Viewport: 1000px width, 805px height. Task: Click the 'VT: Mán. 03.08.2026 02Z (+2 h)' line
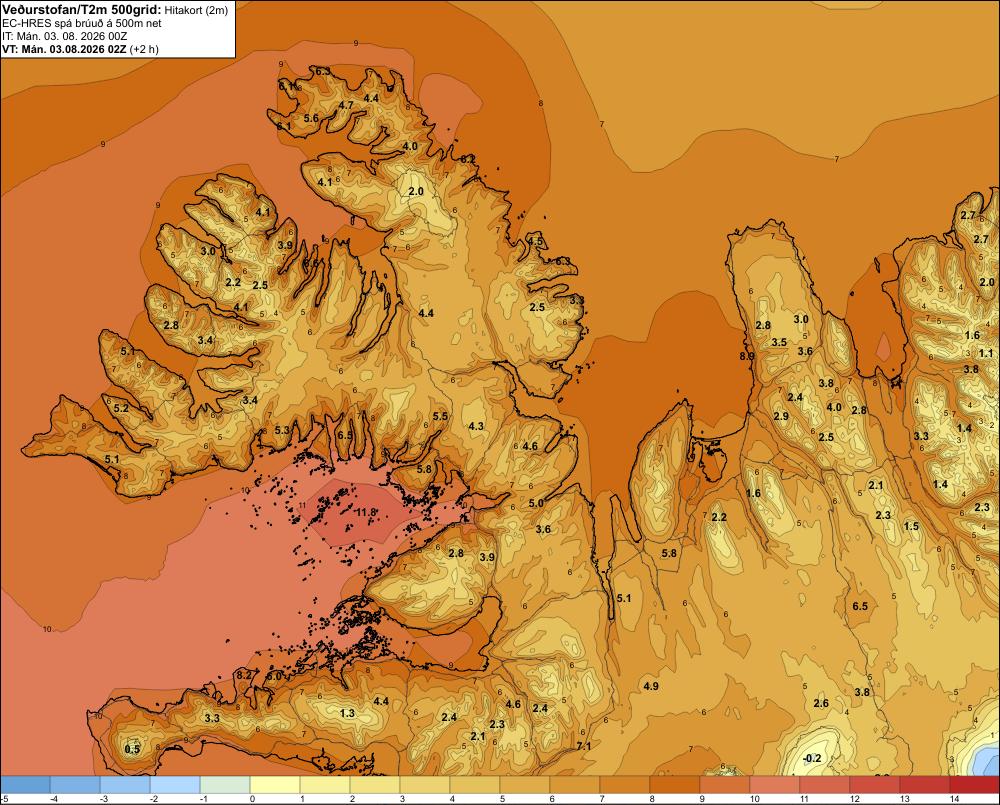pos(80,49)
